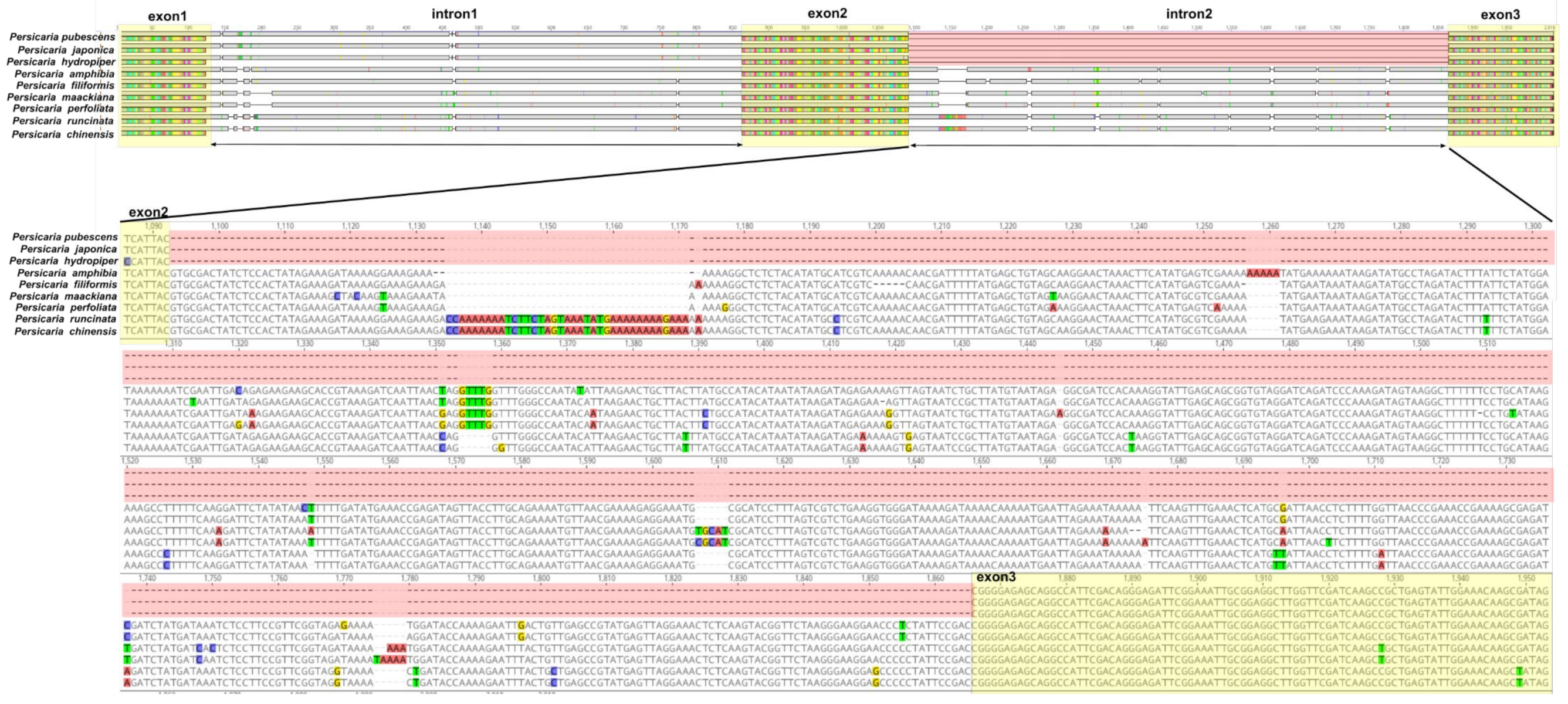
Task: Click the double-headed arrow under intron1
Action: 476,144
